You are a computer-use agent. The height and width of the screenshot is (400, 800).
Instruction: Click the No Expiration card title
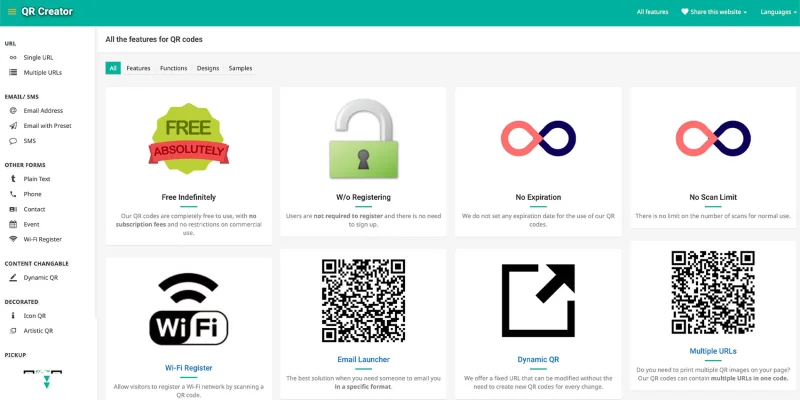pos(538,197)
